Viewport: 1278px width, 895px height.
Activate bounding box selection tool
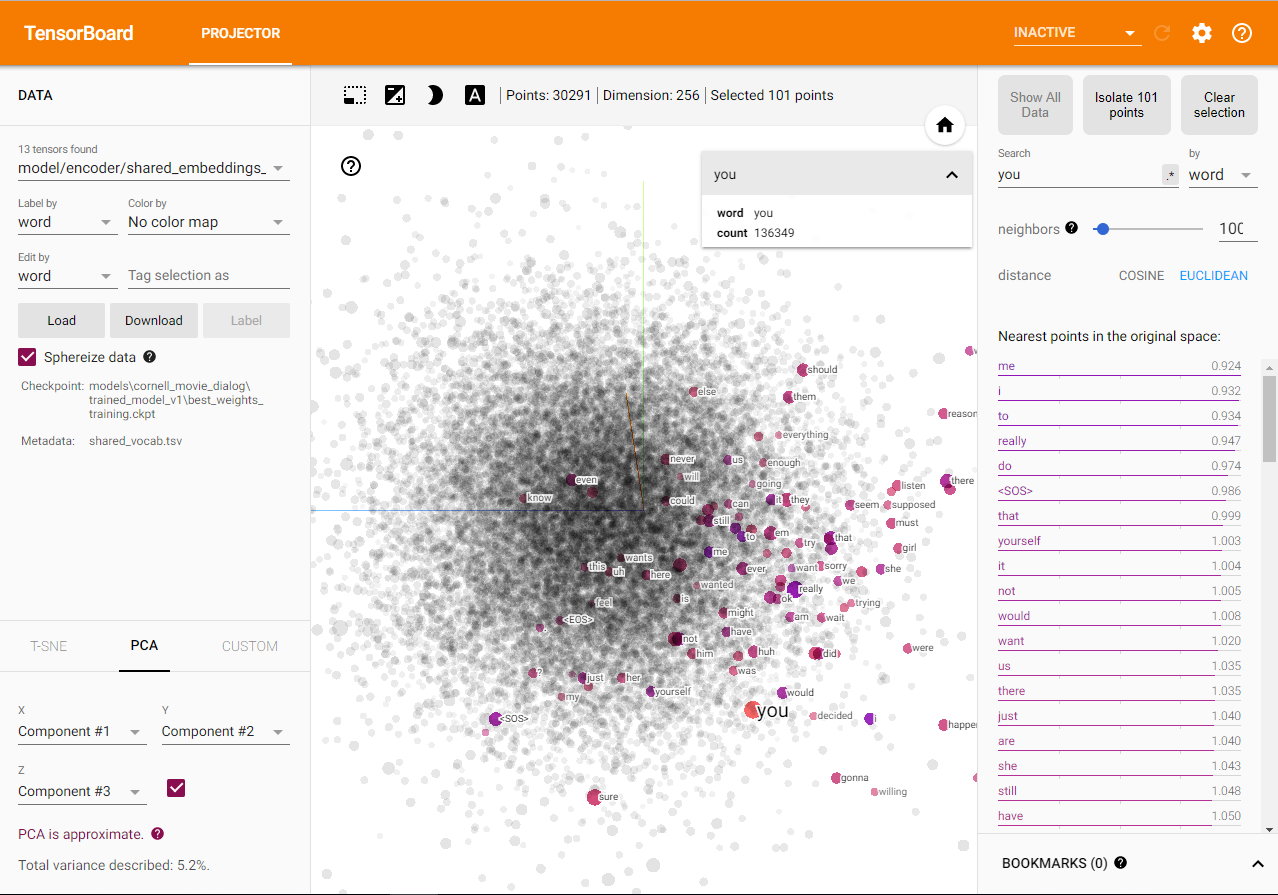(x=354, y=95)
